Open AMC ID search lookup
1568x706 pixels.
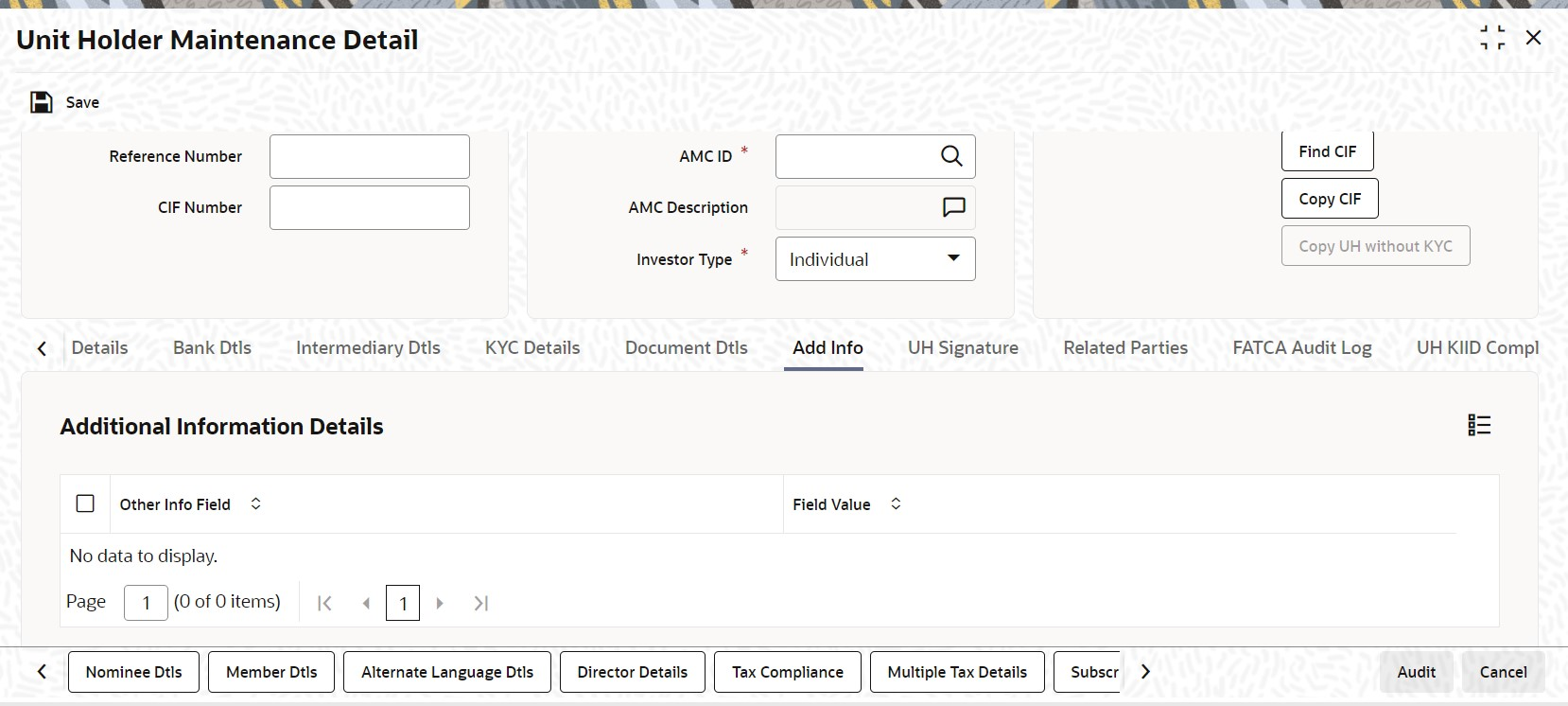coord(951,156)
